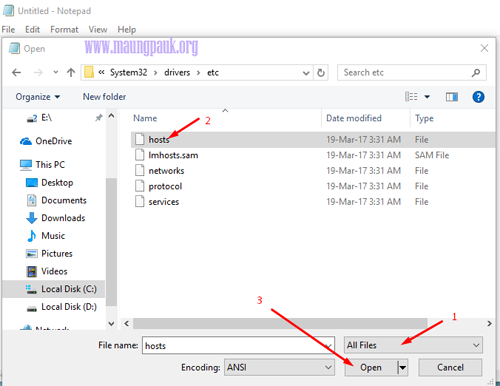This screenshot has height=386, width=500.
Task: Go up one folder level
Action: [x=71, y=72]
